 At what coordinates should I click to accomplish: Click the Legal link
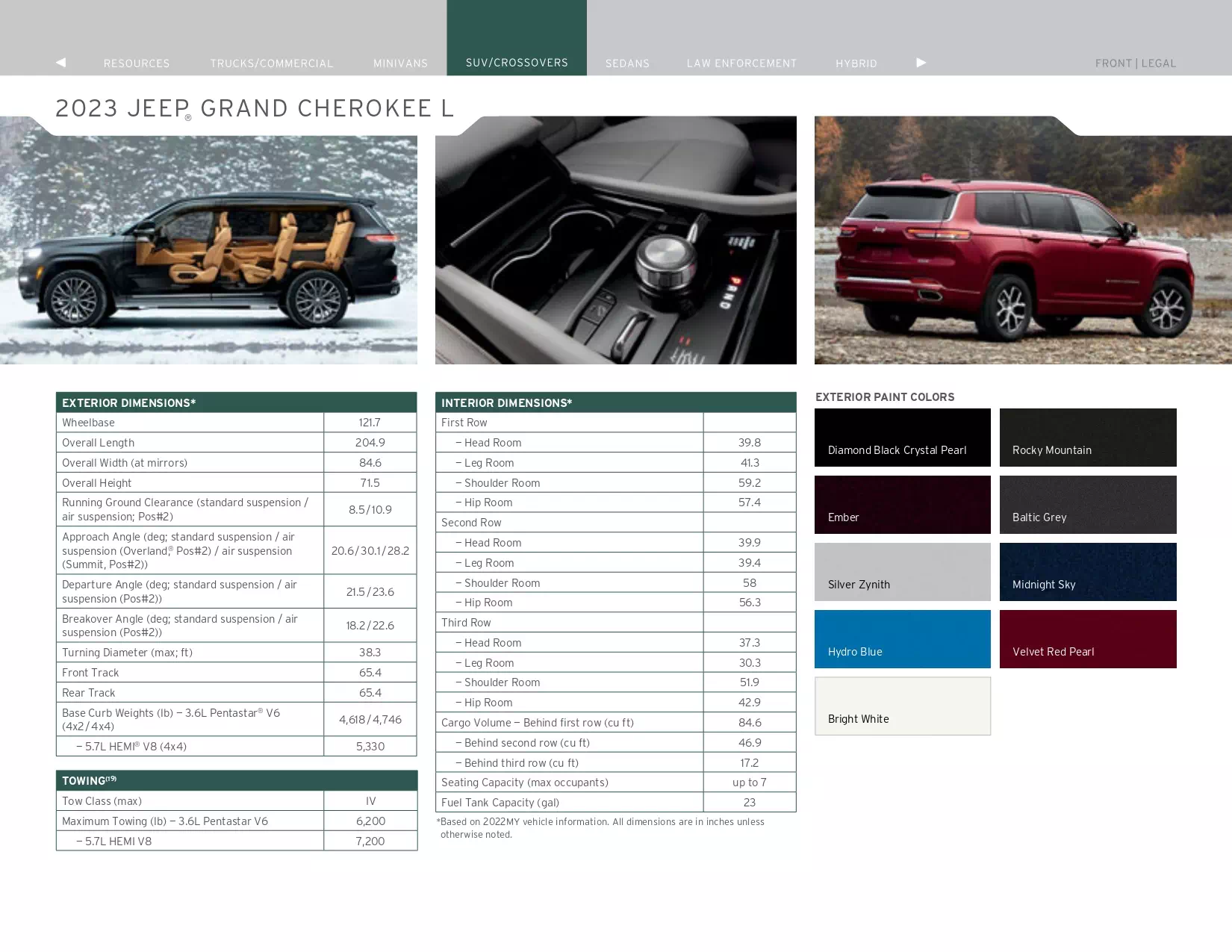1159,63
